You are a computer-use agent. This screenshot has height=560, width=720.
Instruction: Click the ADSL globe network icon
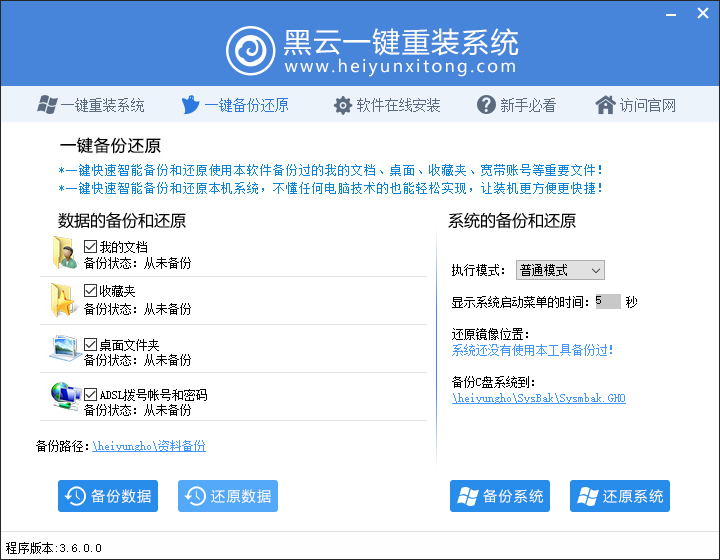point(66,396)
